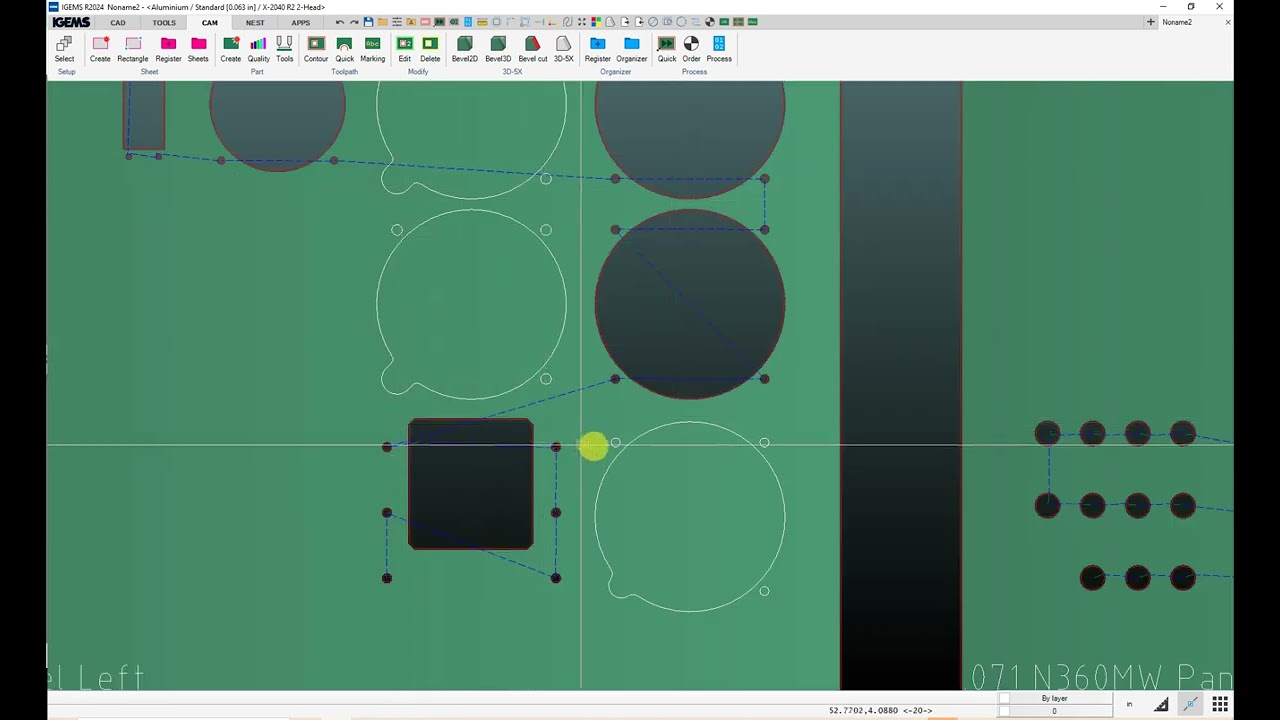Select the Marking tool
Image resolution: width=1280 pixels, height=720 pixels.
click(372, 49)
